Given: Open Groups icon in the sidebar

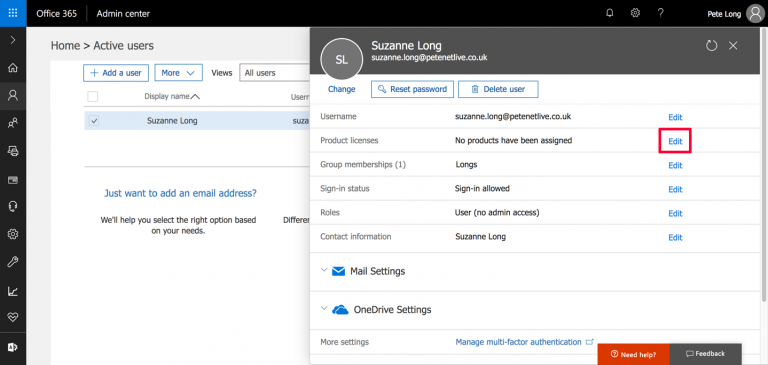Looking at the screenshot, I should pos(13,123).
